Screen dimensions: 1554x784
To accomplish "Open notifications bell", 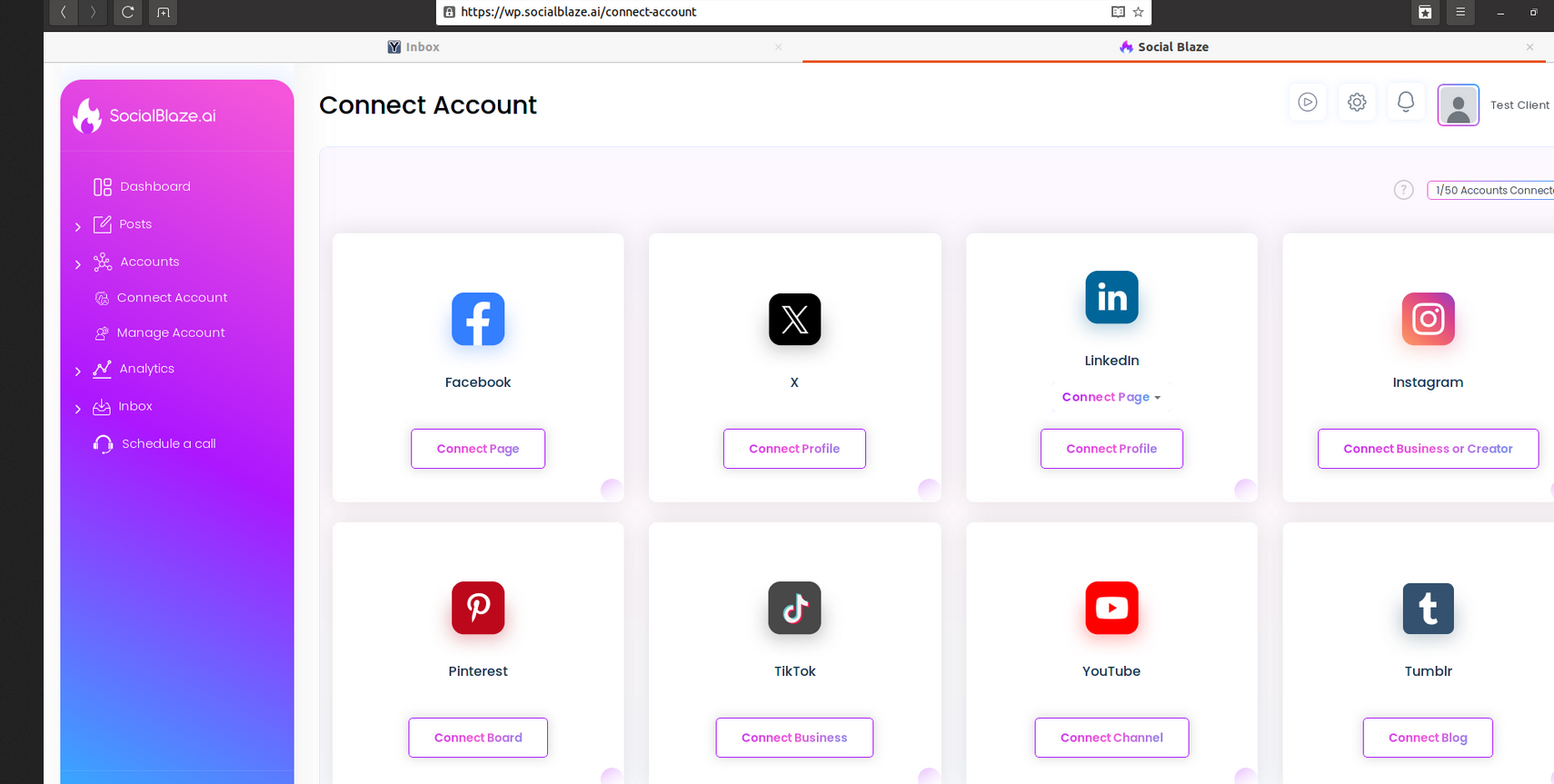I will (x=1406, y=102).
